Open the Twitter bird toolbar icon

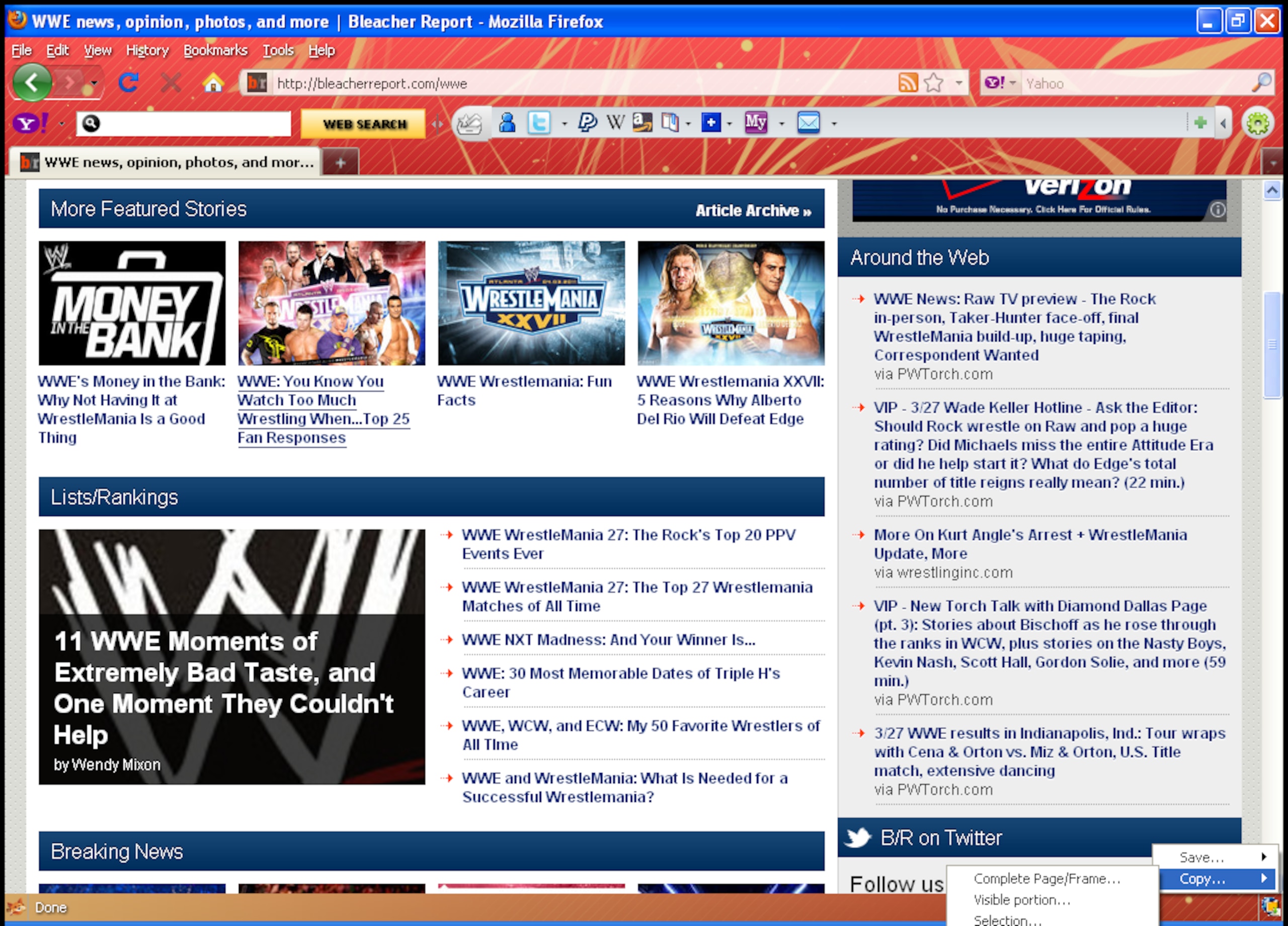(x=538, y=123)
